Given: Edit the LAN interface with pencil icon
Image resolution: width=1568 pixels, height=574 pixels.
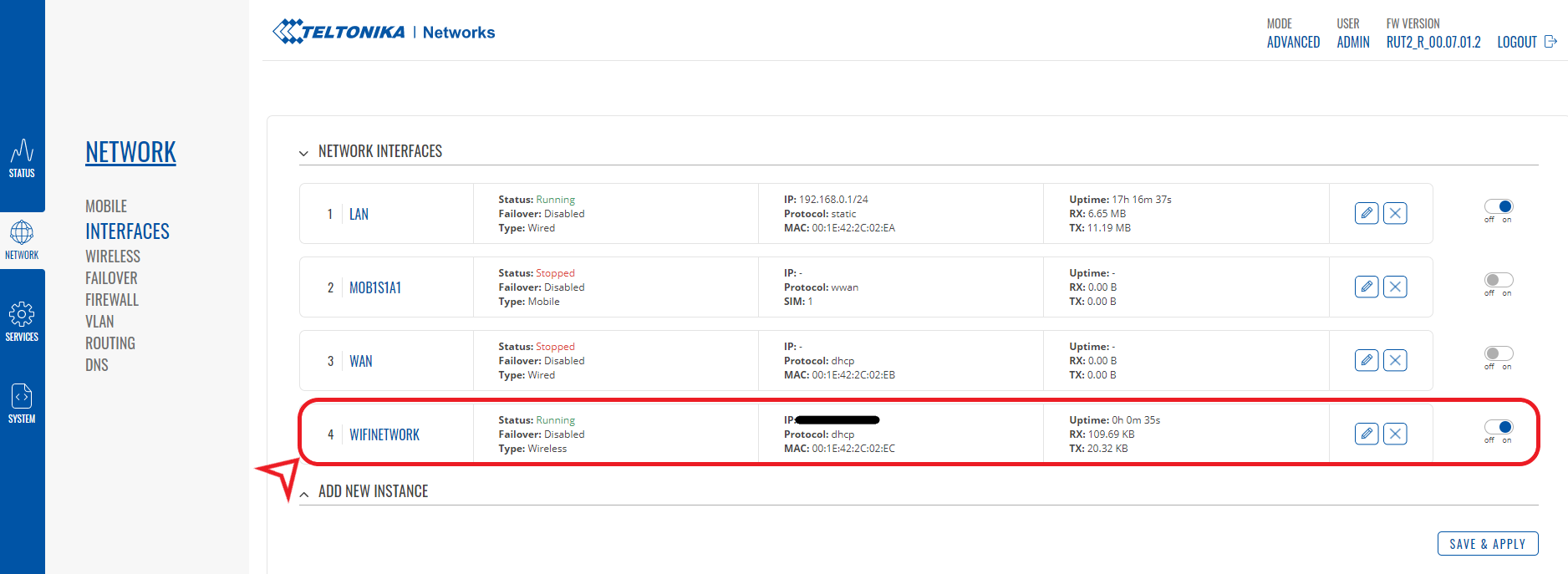Looking at the screenshot, I should click(x=1366, y=213).
